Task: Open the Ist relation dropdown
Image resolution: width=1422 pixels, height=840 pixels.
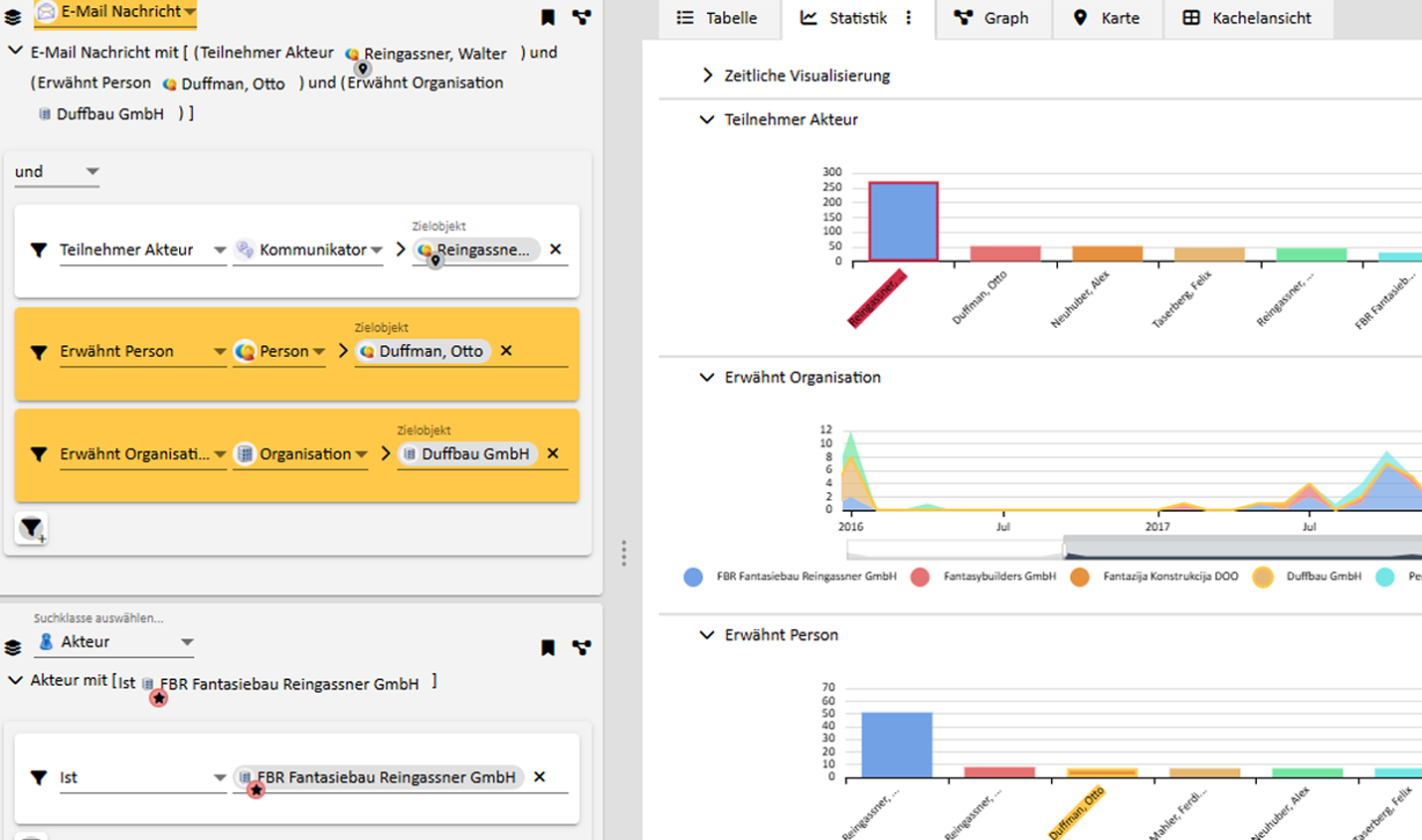Action: (x=143, y=778)
